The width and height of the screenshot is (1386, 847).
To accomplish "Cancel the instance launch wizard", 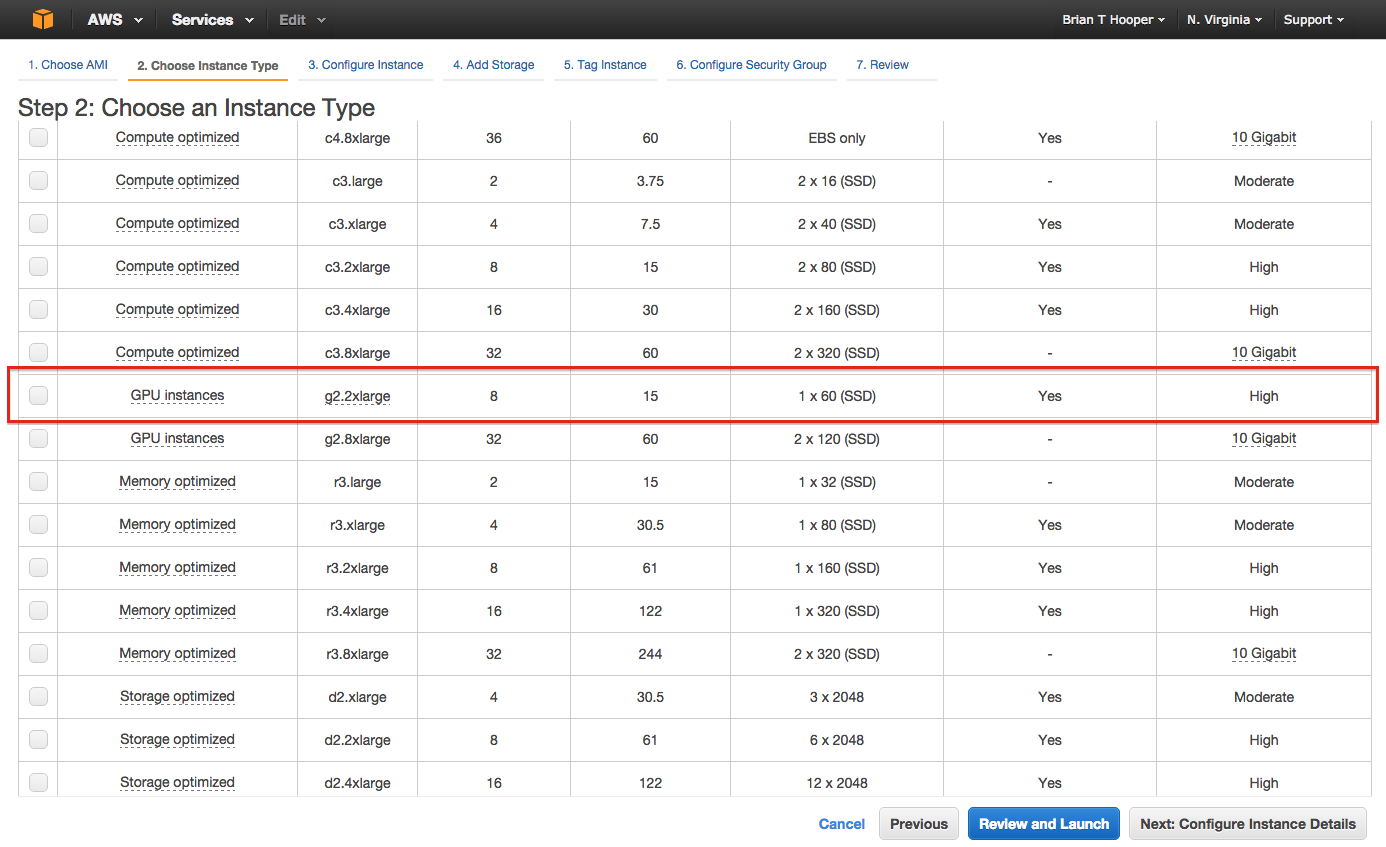I will point(841,823).
